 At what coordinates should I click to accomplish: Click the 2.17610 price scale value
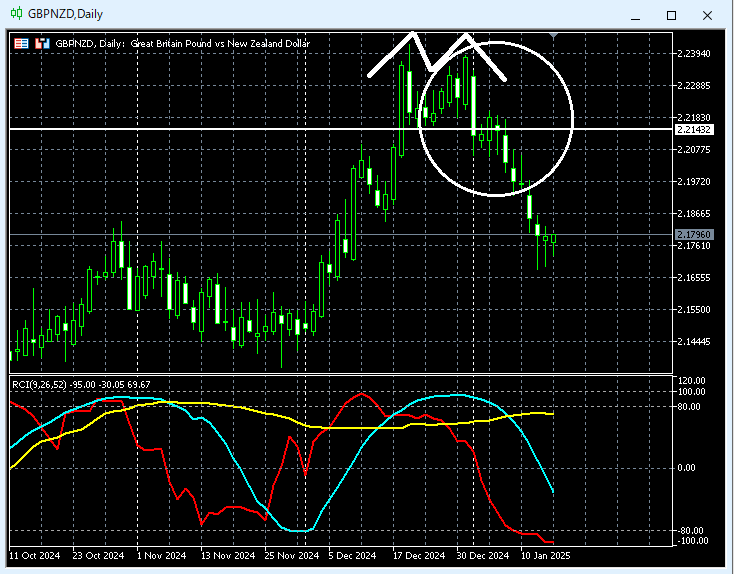click(x=694, y=246)
